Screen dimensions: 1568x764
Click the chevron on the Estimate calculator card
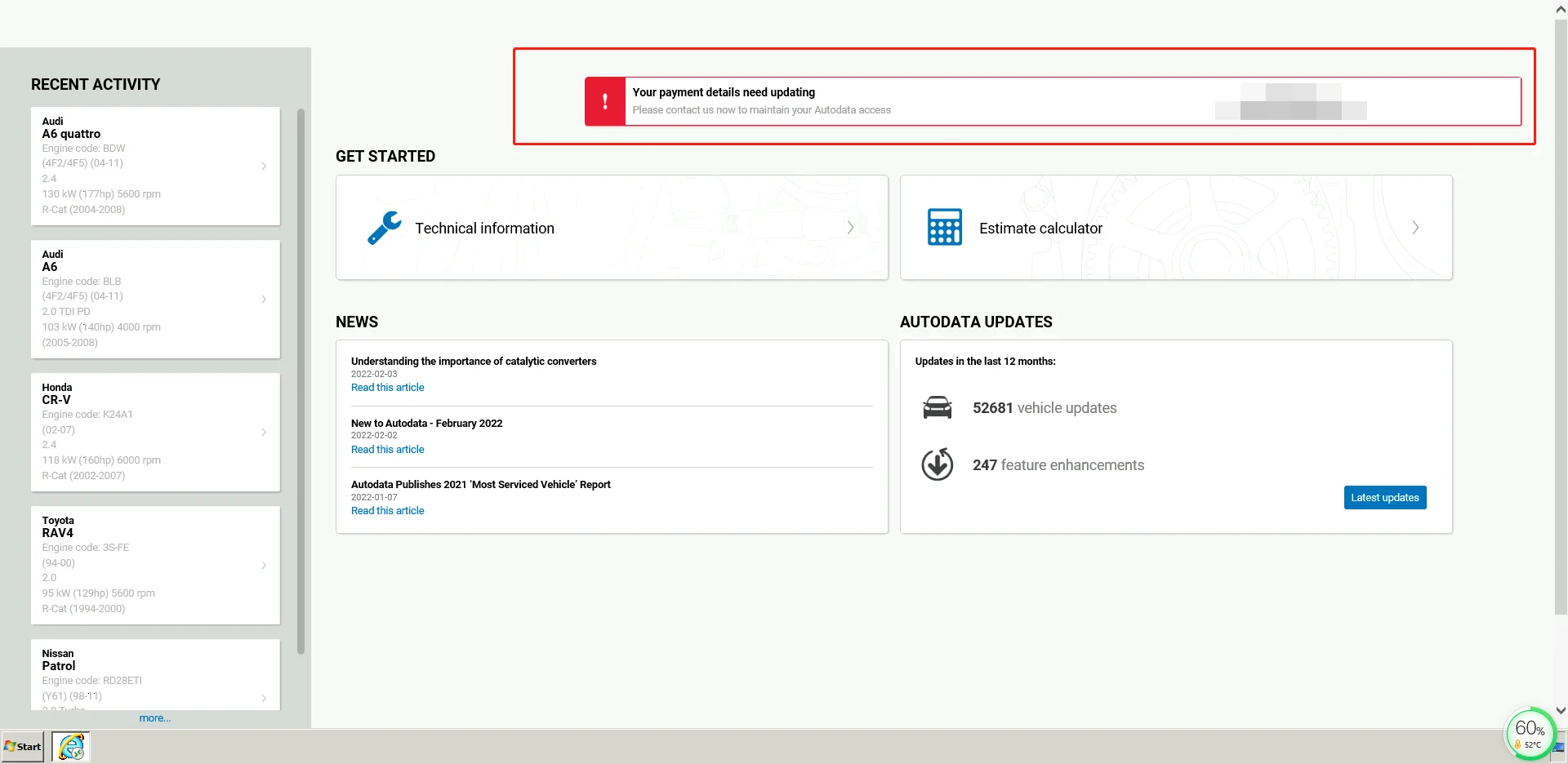(1415, 228)
